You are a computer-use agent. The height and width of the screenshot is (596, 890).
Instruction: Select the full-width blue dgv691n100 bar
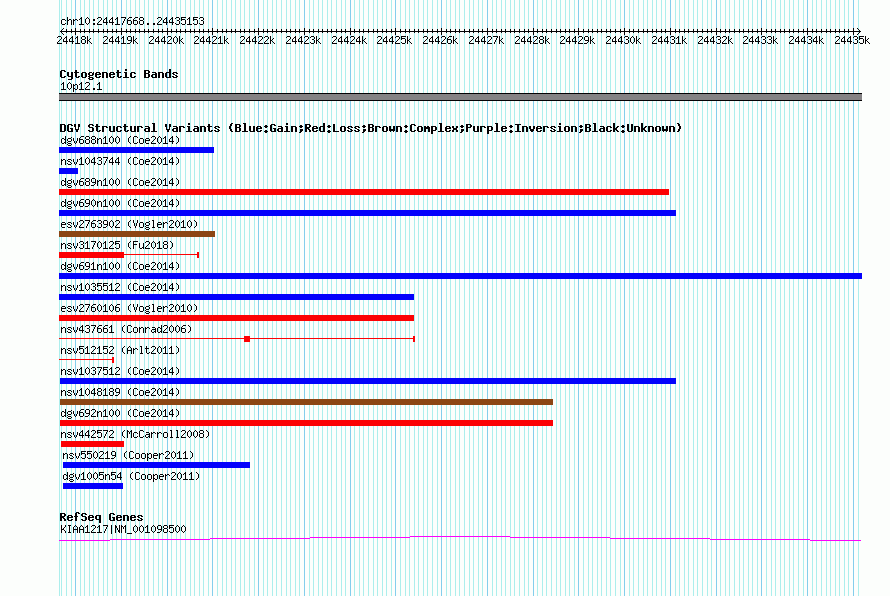click(x=460, y=276)
